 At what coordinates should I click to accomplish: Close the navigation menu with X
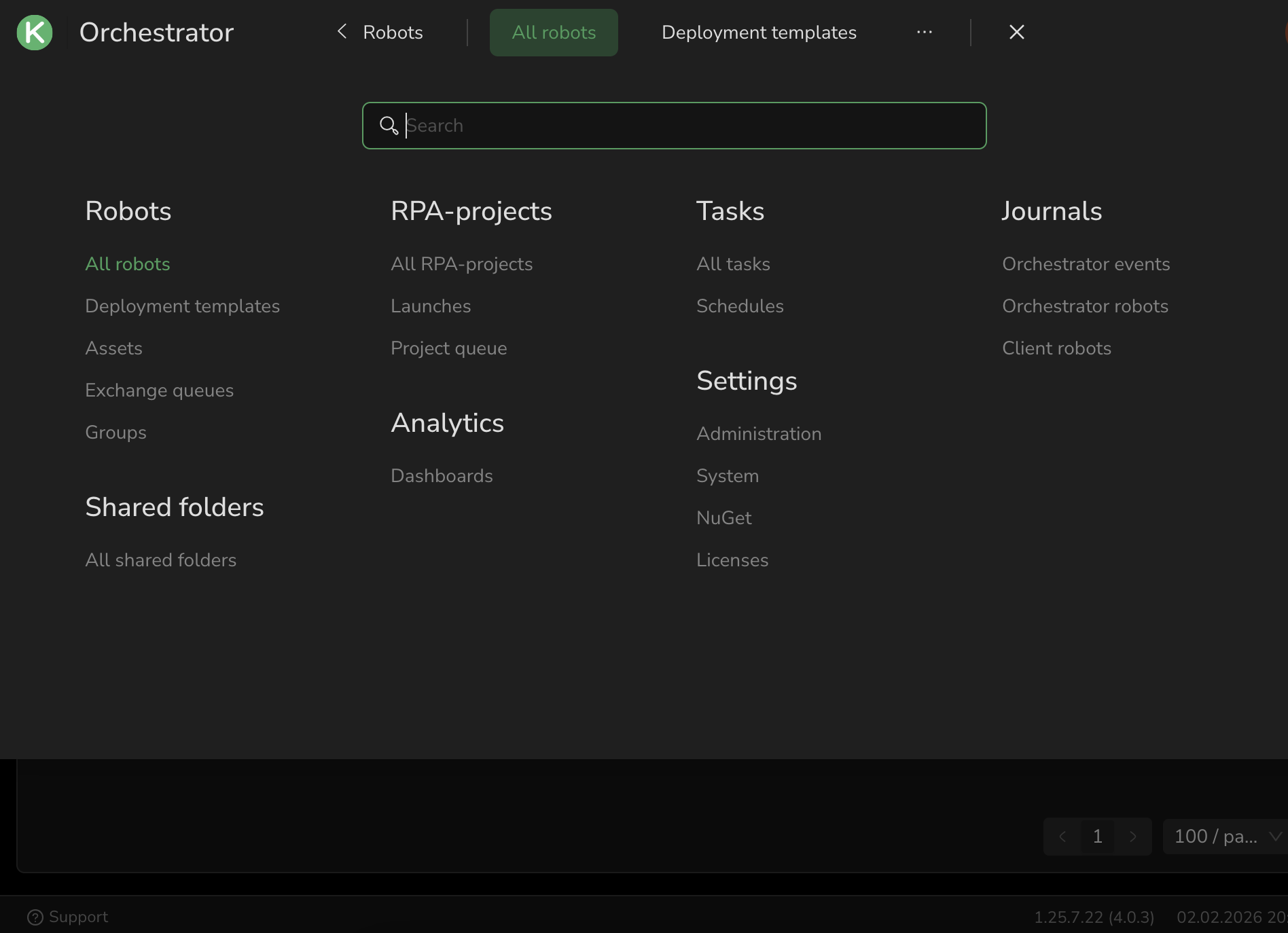coord(1016,32)
